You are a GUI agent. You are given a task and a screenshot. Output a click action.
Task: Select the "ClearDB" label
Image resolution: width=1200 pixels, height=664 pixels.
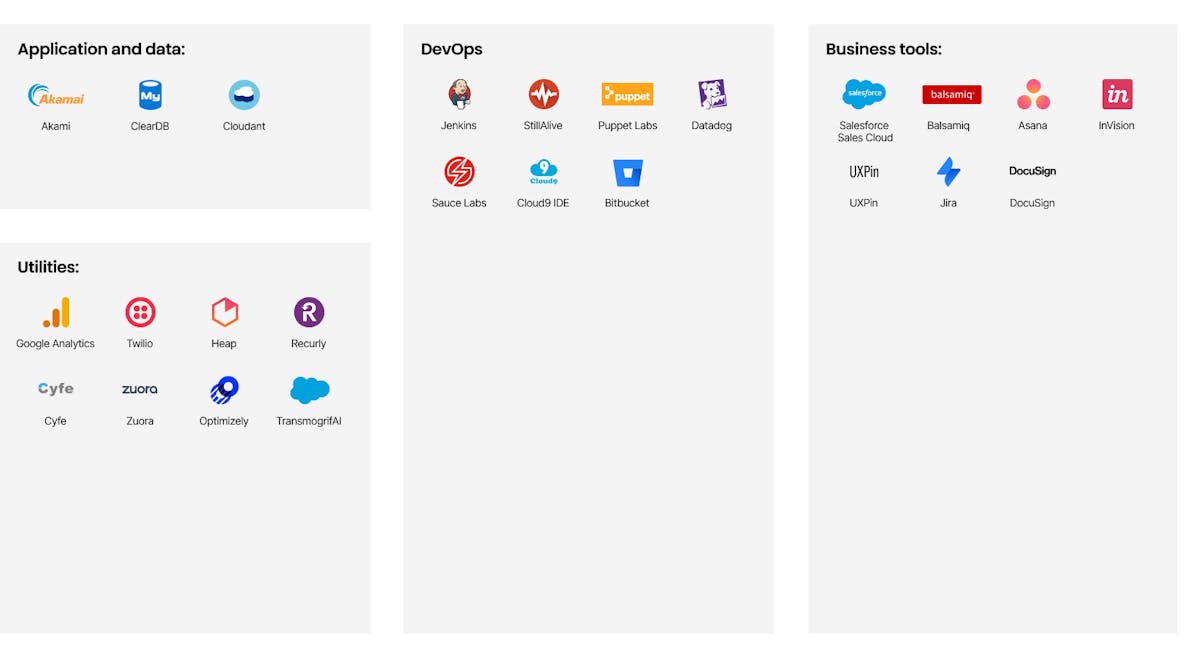click(x=150, y=126)
